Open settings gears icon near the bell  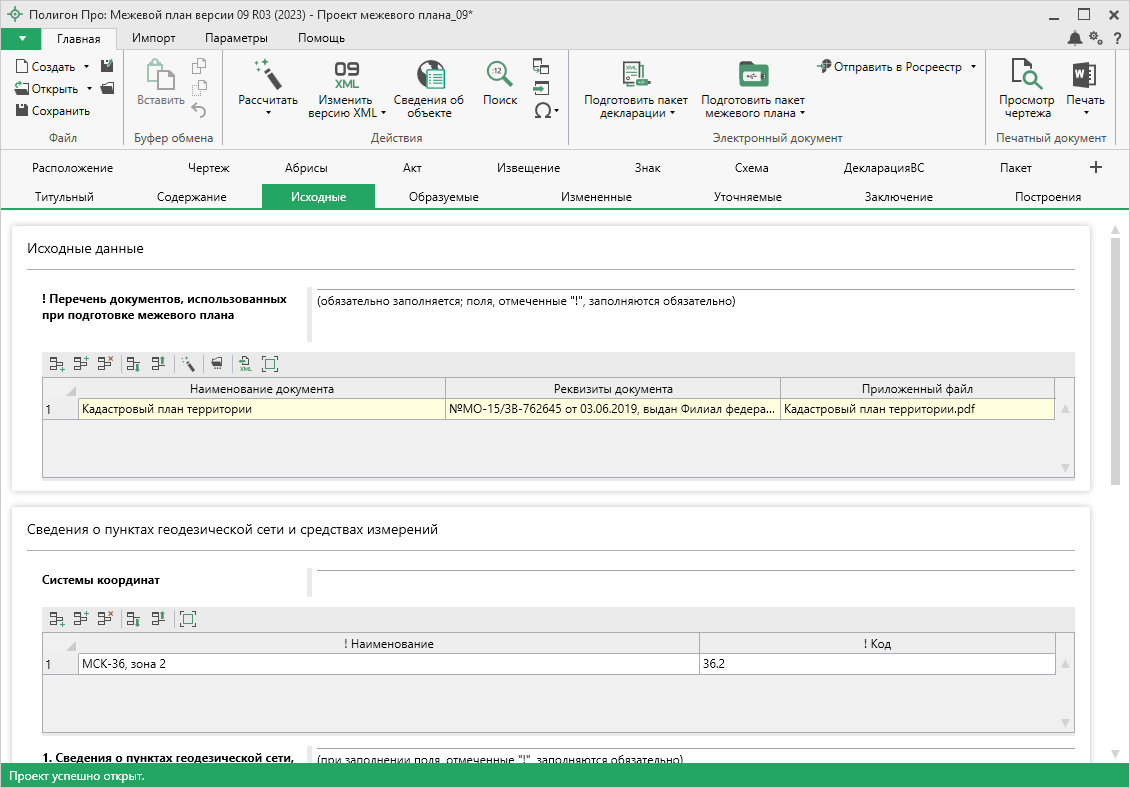1096,38
